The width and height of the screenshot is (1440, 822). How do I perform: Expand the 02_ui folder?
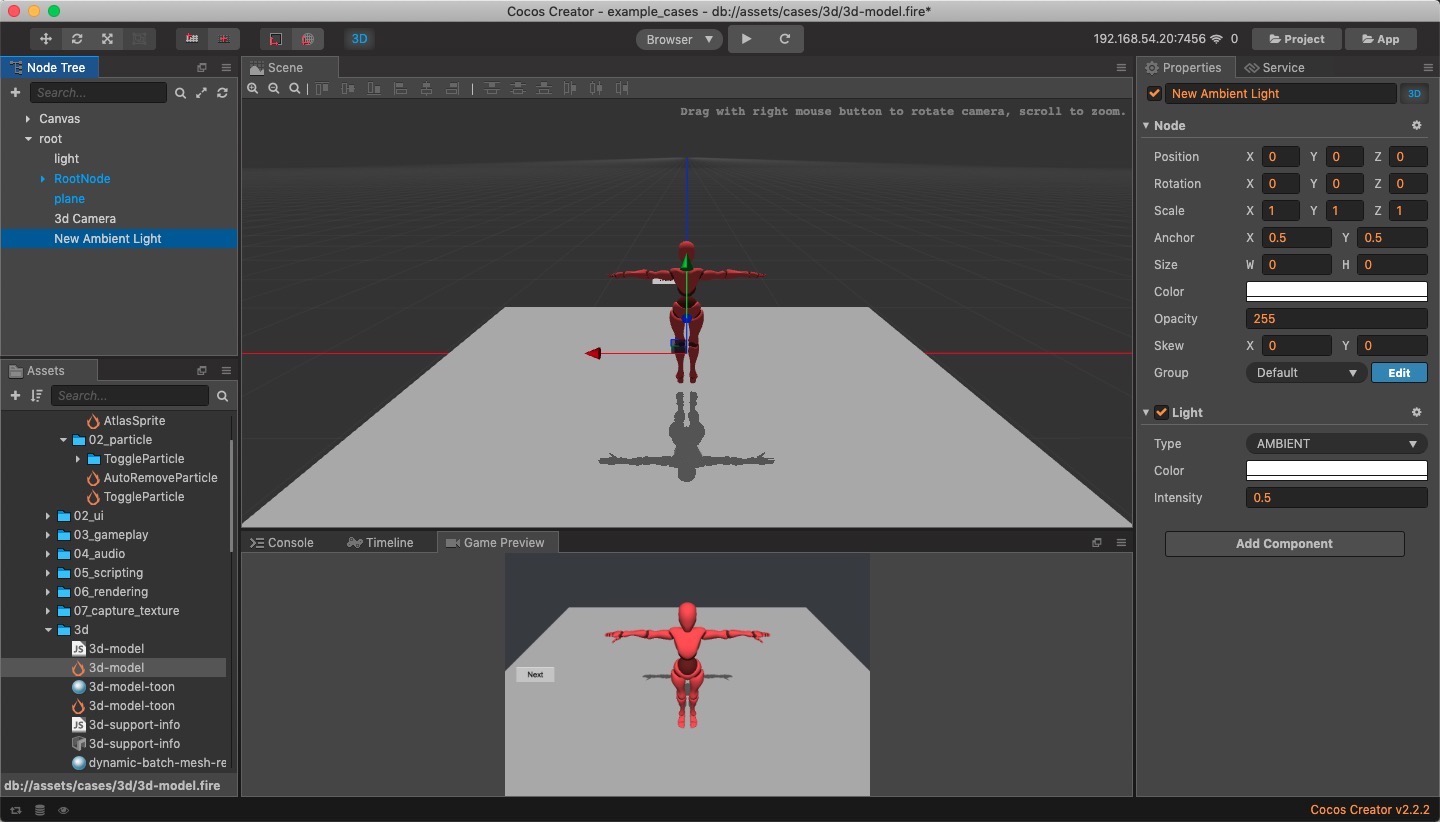click(x=48, y=516)
